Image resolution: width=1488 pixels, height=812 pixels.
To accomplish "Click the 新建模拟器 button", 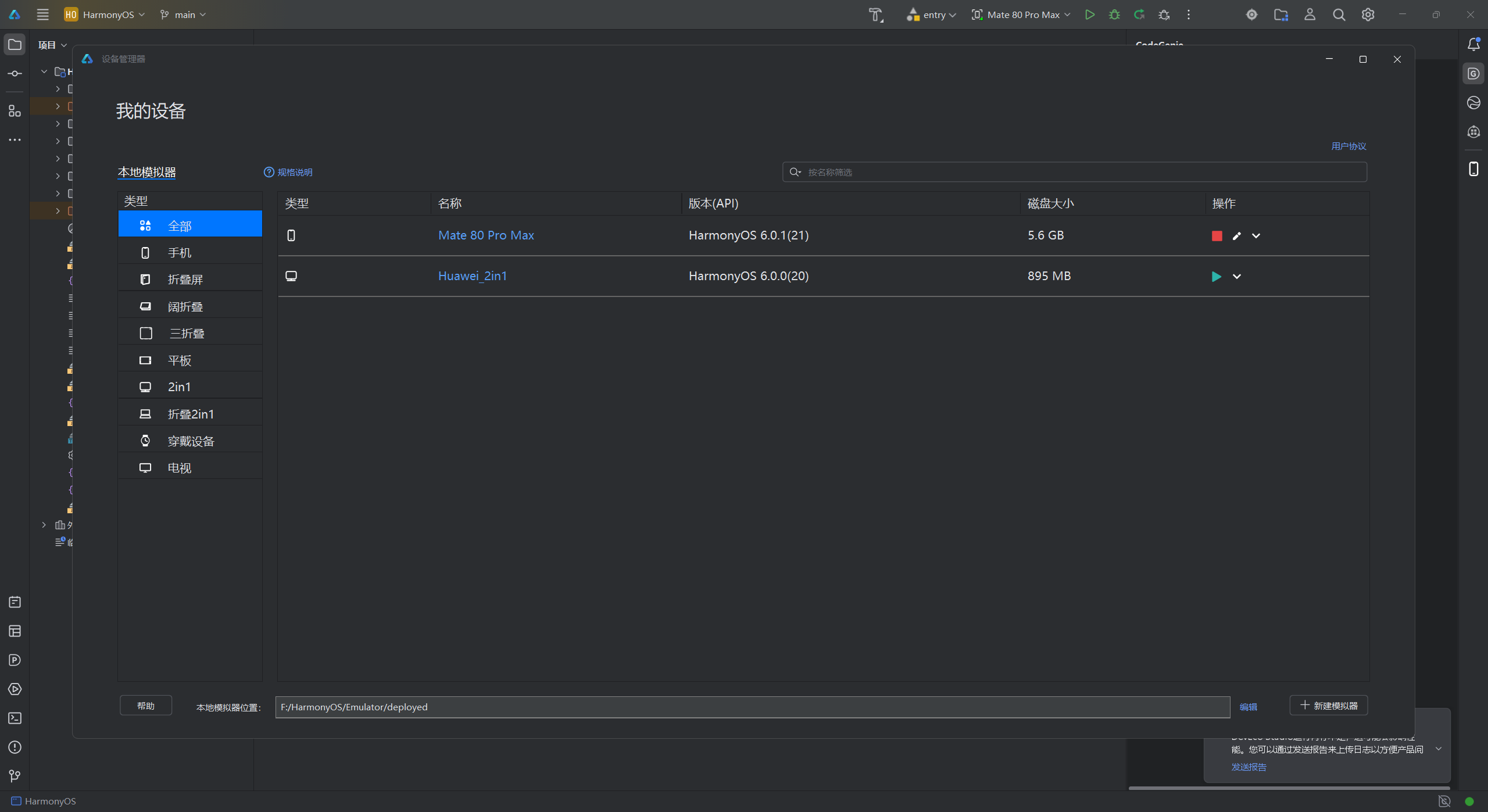I will (x=1328, y=706).
